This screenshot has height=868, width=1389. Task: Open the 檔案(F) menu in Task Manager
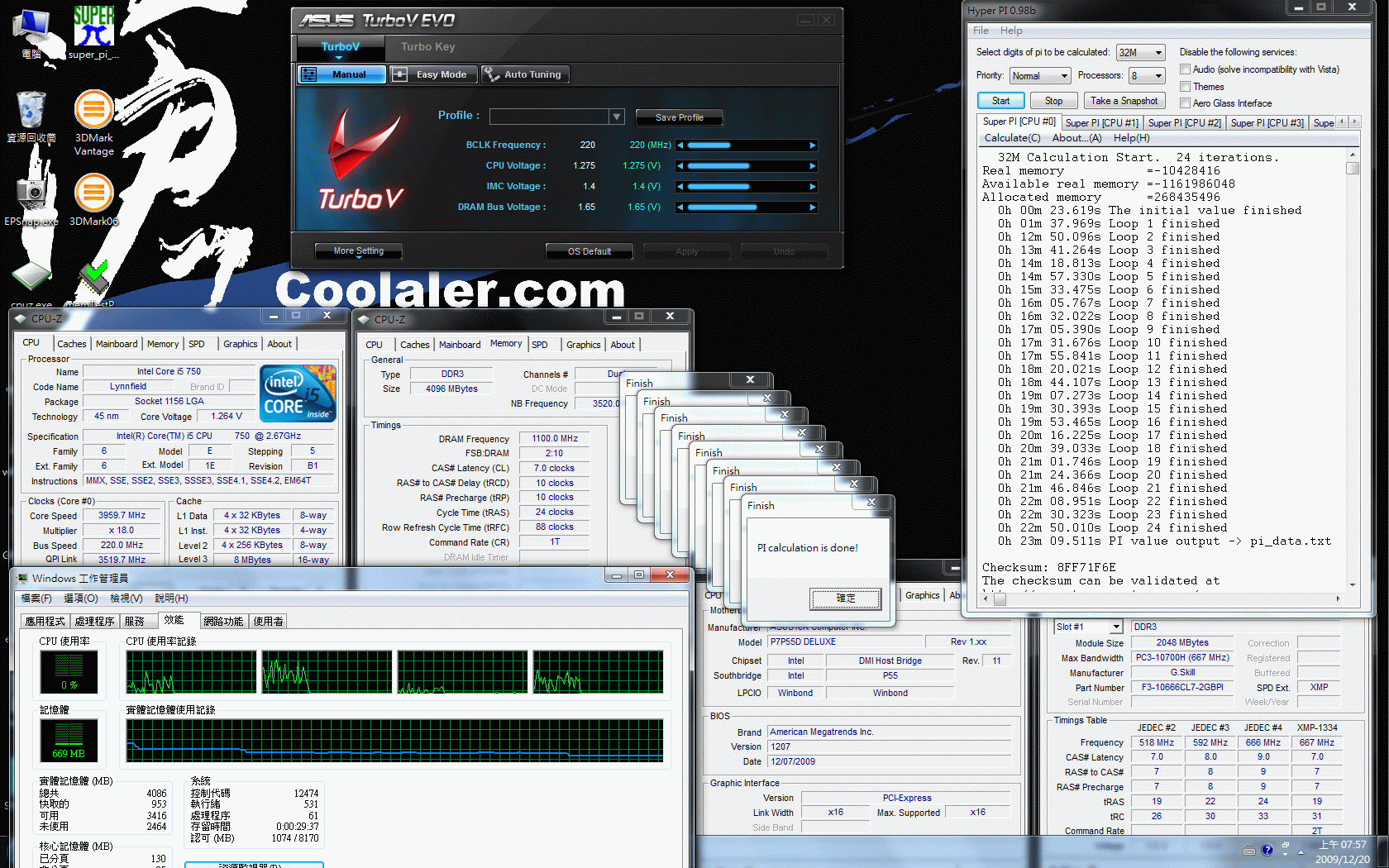coord(36,599)
